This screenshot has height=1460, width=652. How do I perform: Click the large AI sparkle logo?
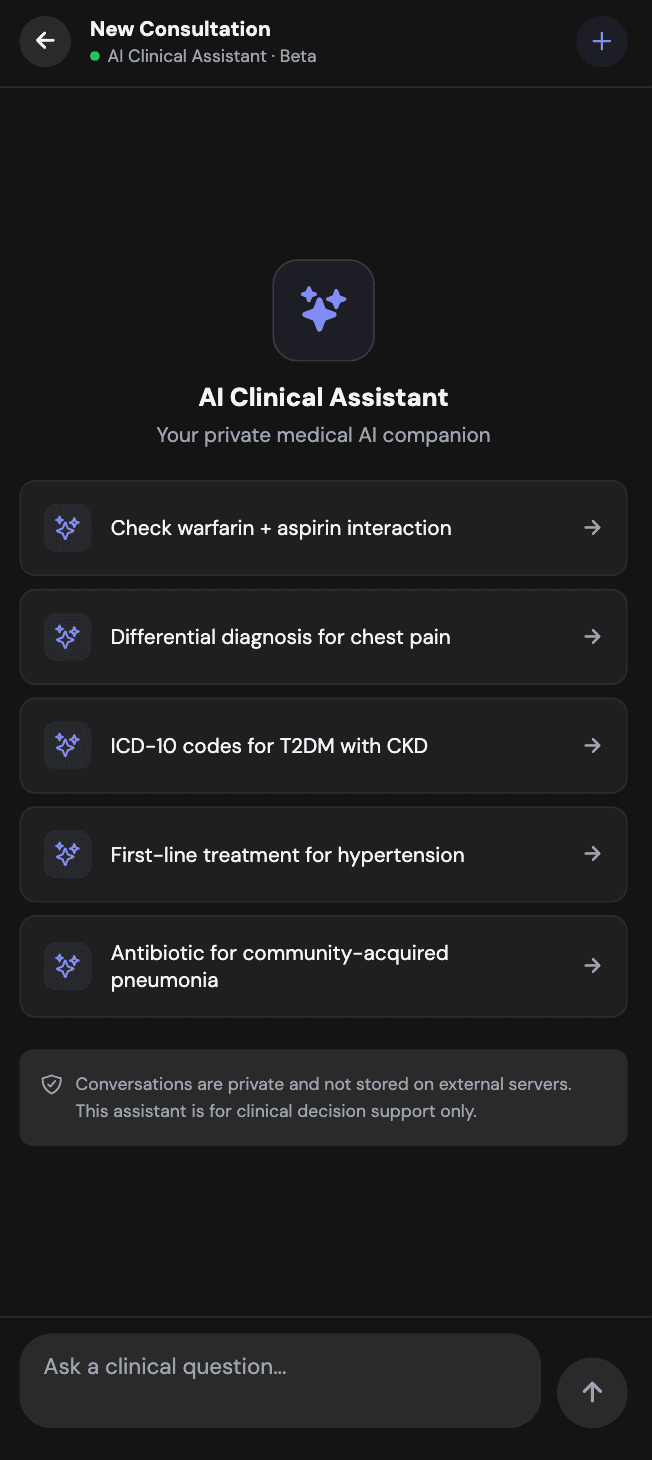(x=323, y=310)
